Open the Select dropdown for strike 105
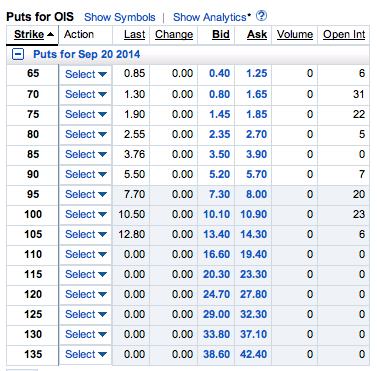 pos(86,234)
